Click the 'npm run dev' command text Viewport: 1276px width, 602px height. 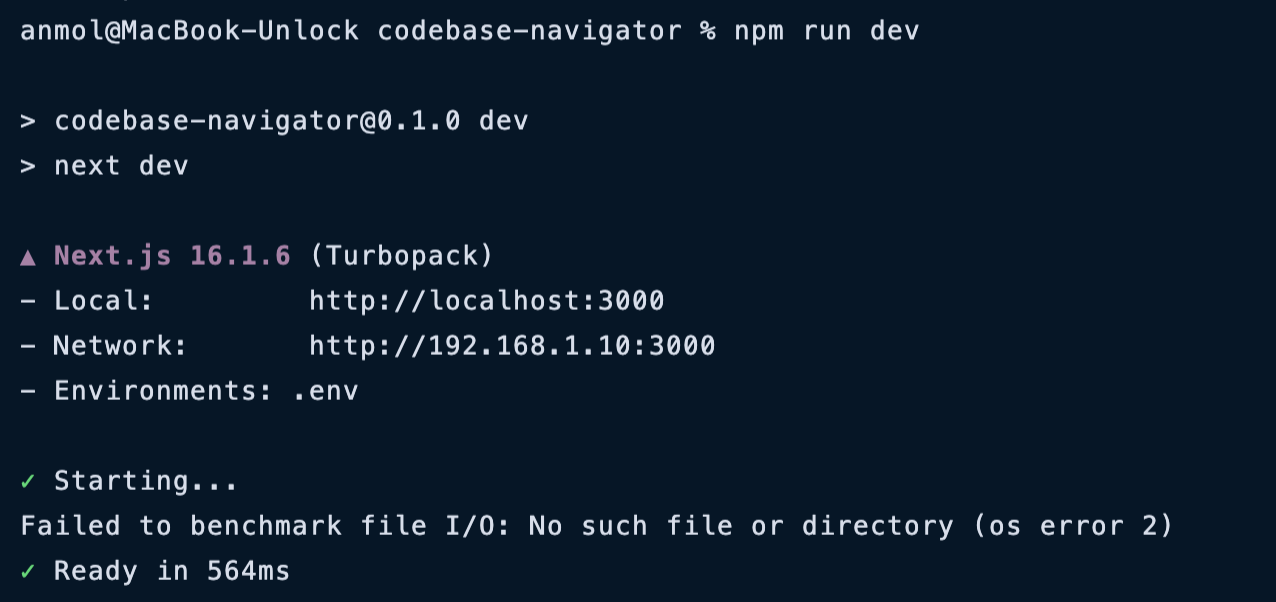pos(826,31)
